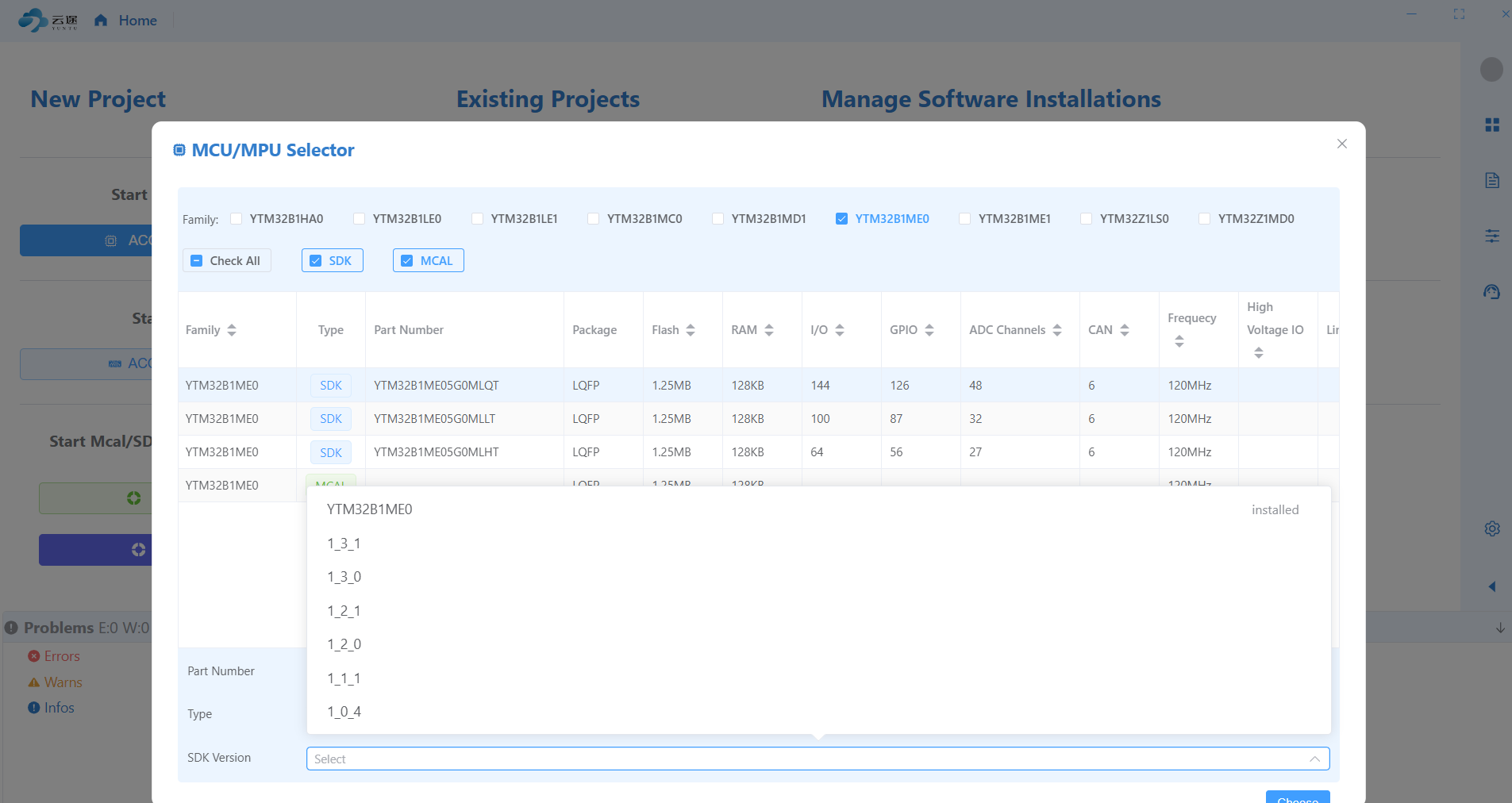This screenshot has height=803, width=1512.
Task: Click the Home icon in top bar
Action: [x=101, y=20]
